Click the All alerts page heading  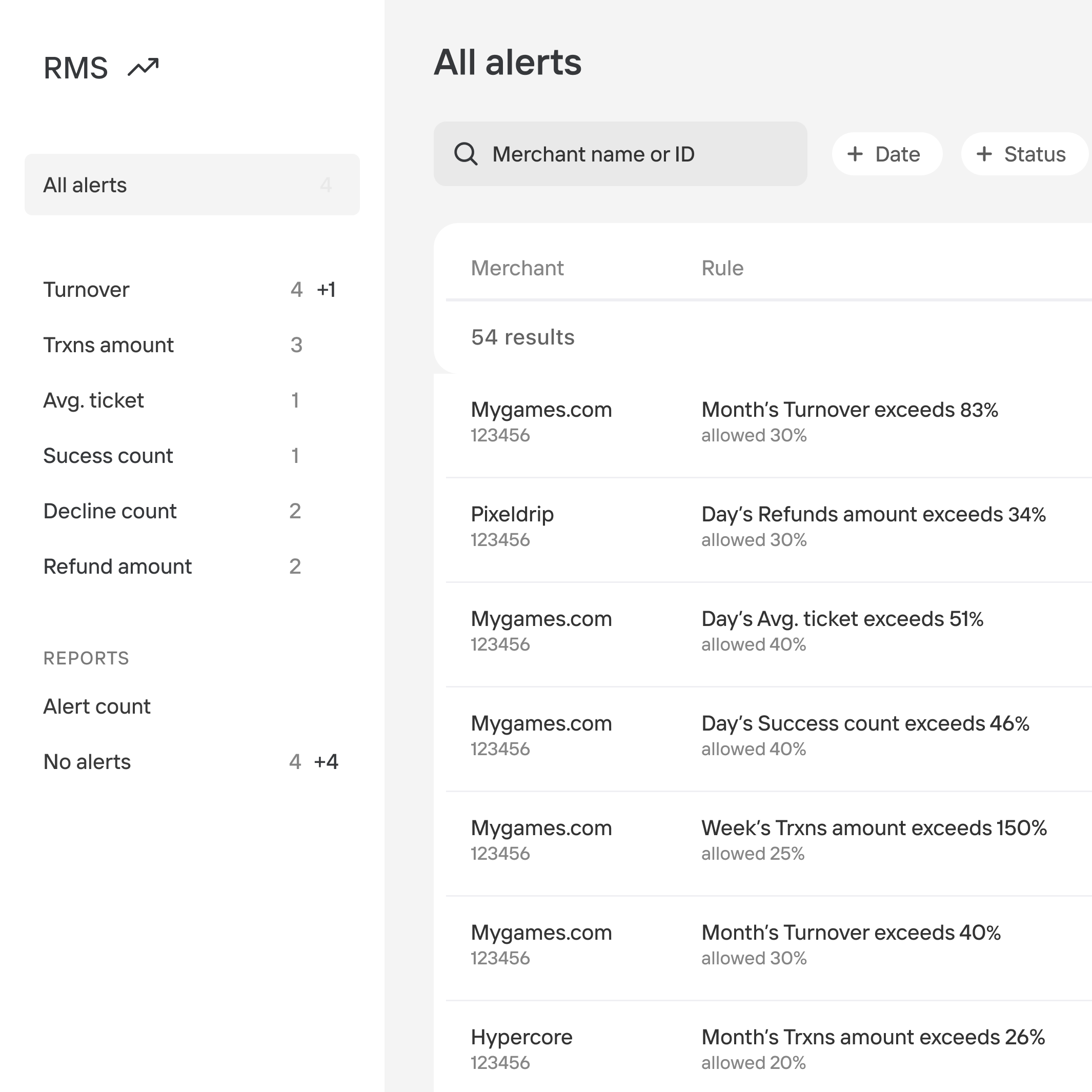(508, 62)
